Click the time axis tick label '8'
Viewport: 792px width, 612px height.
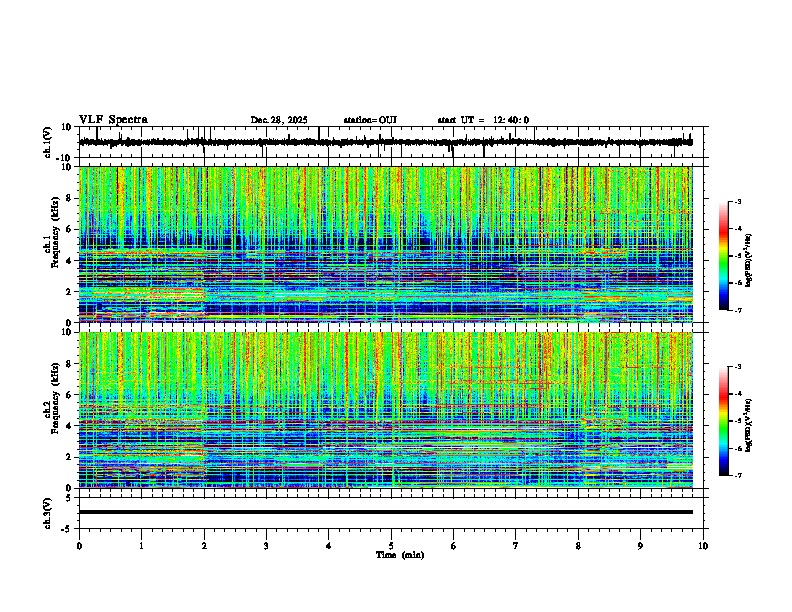coord(578,546)
